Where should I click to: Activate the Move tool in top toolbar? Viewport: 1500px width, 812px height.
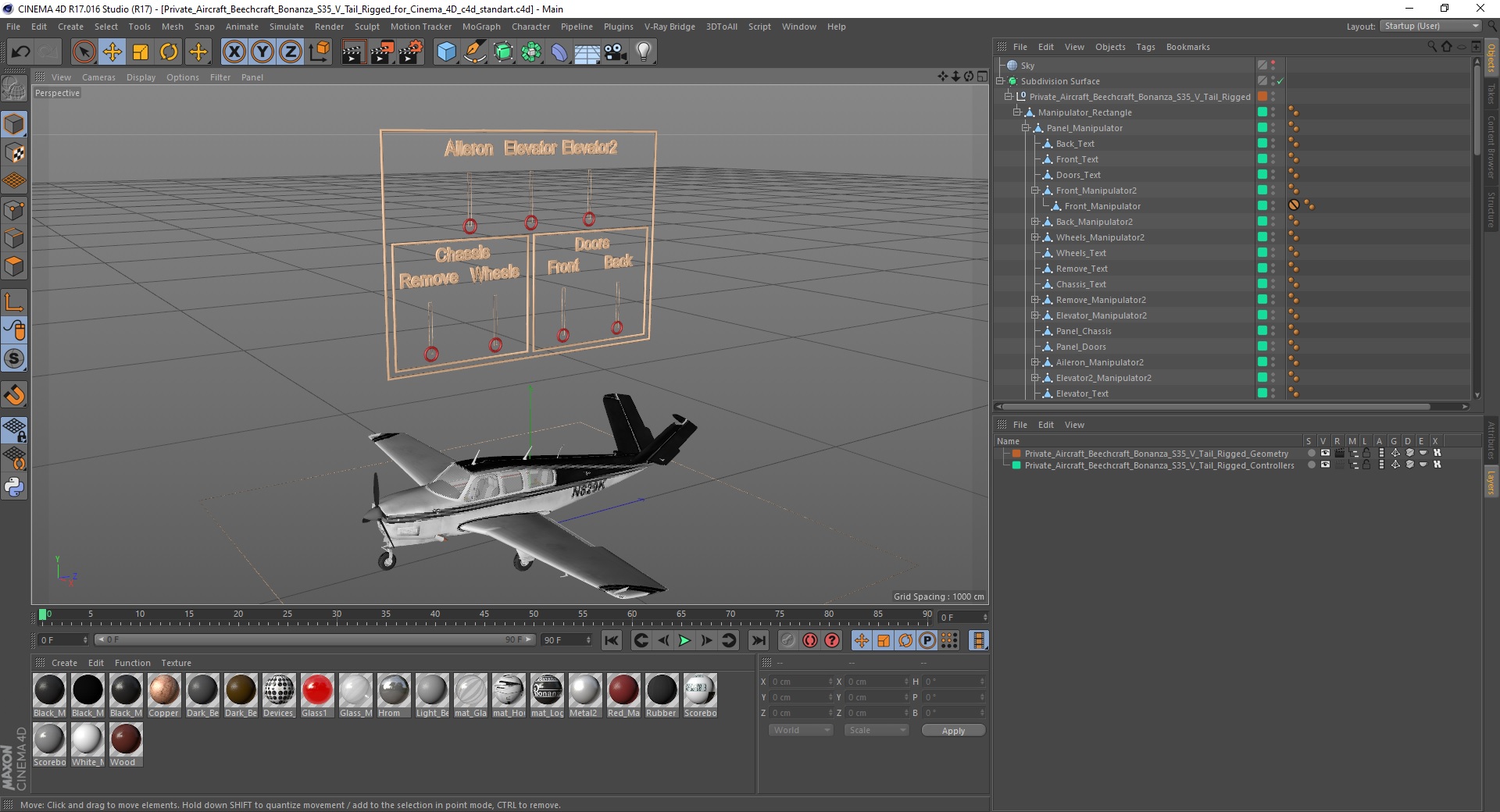(112, 52)
